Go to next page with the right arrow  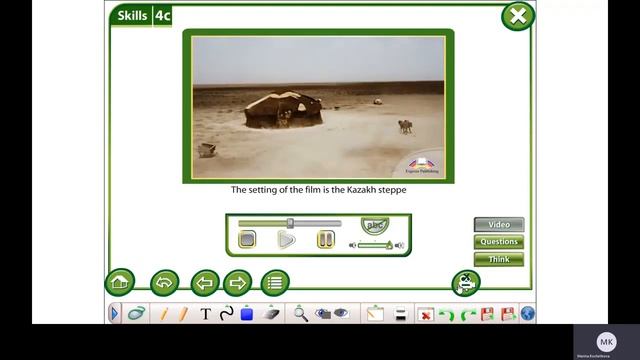[x=237, y=282]
